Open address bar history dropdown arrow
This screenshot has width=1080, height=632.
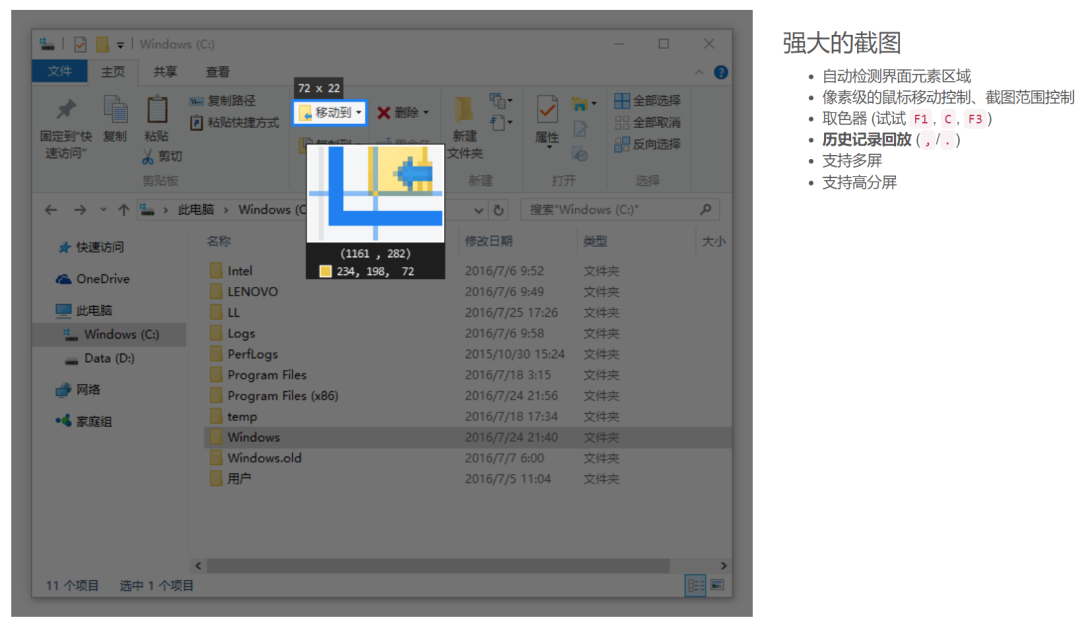click(479, 210)
